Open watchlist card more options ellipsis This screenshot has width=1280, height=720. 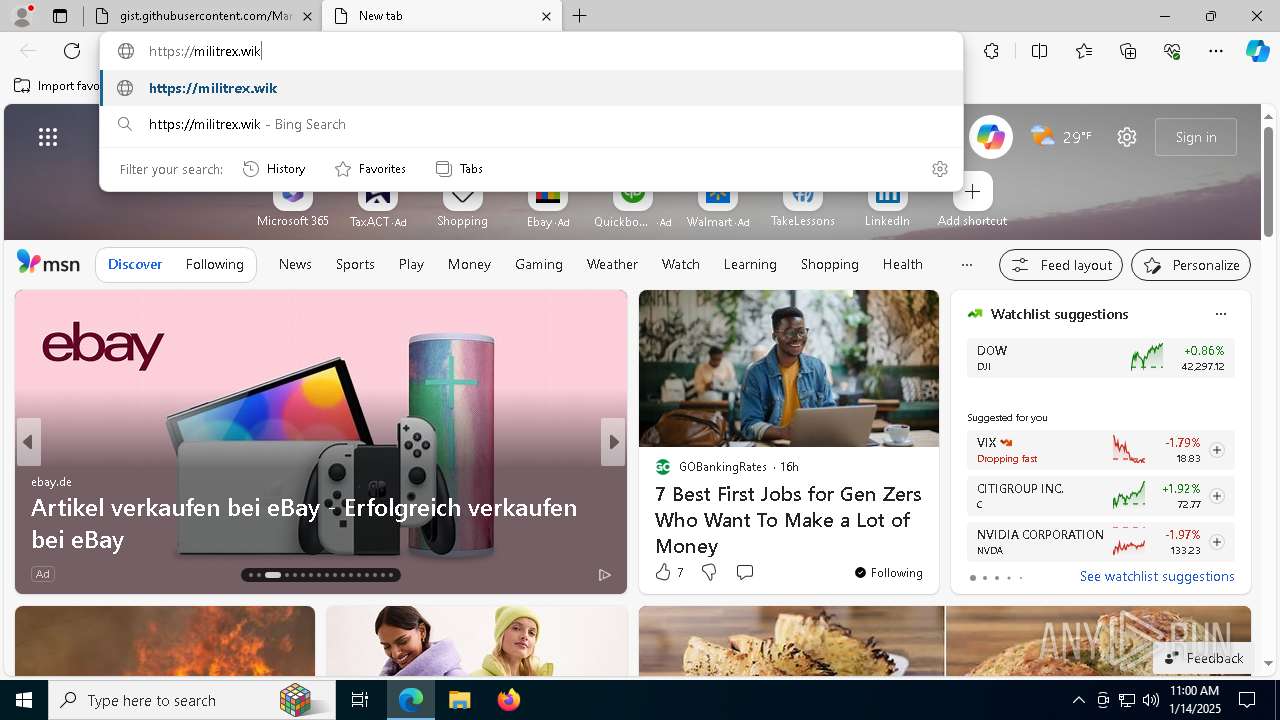(1220, 314)
